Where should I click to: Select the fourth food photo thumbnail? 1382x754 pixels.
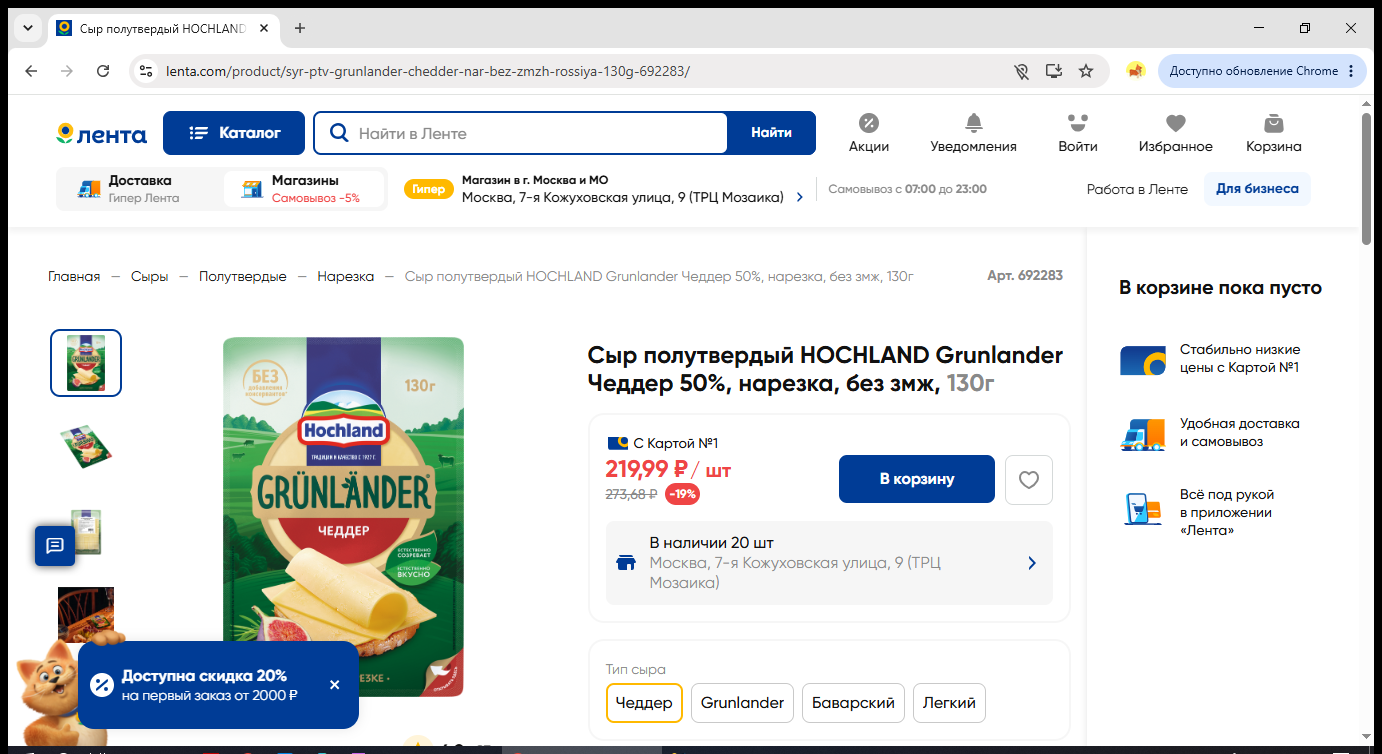[86, 615]
